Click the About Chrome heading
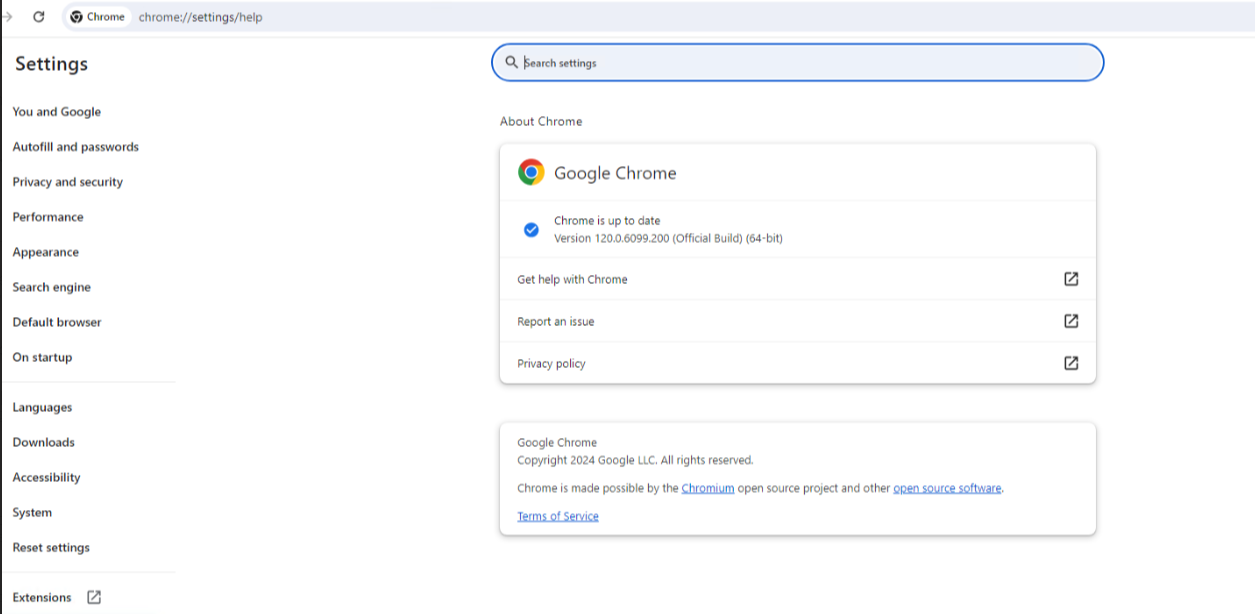 (x=541, y=121)
